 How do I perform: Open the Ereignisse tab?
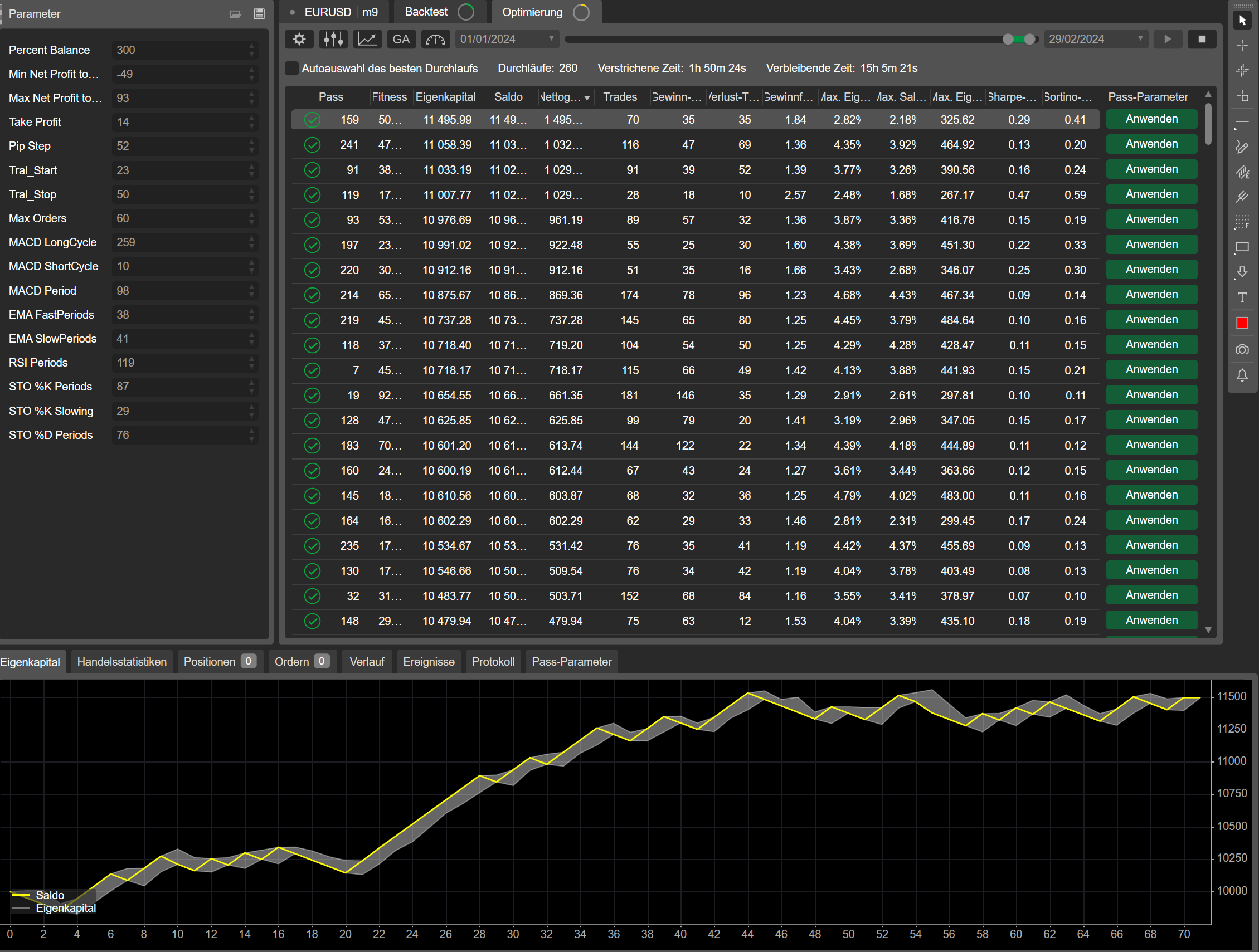pos(429,662)
